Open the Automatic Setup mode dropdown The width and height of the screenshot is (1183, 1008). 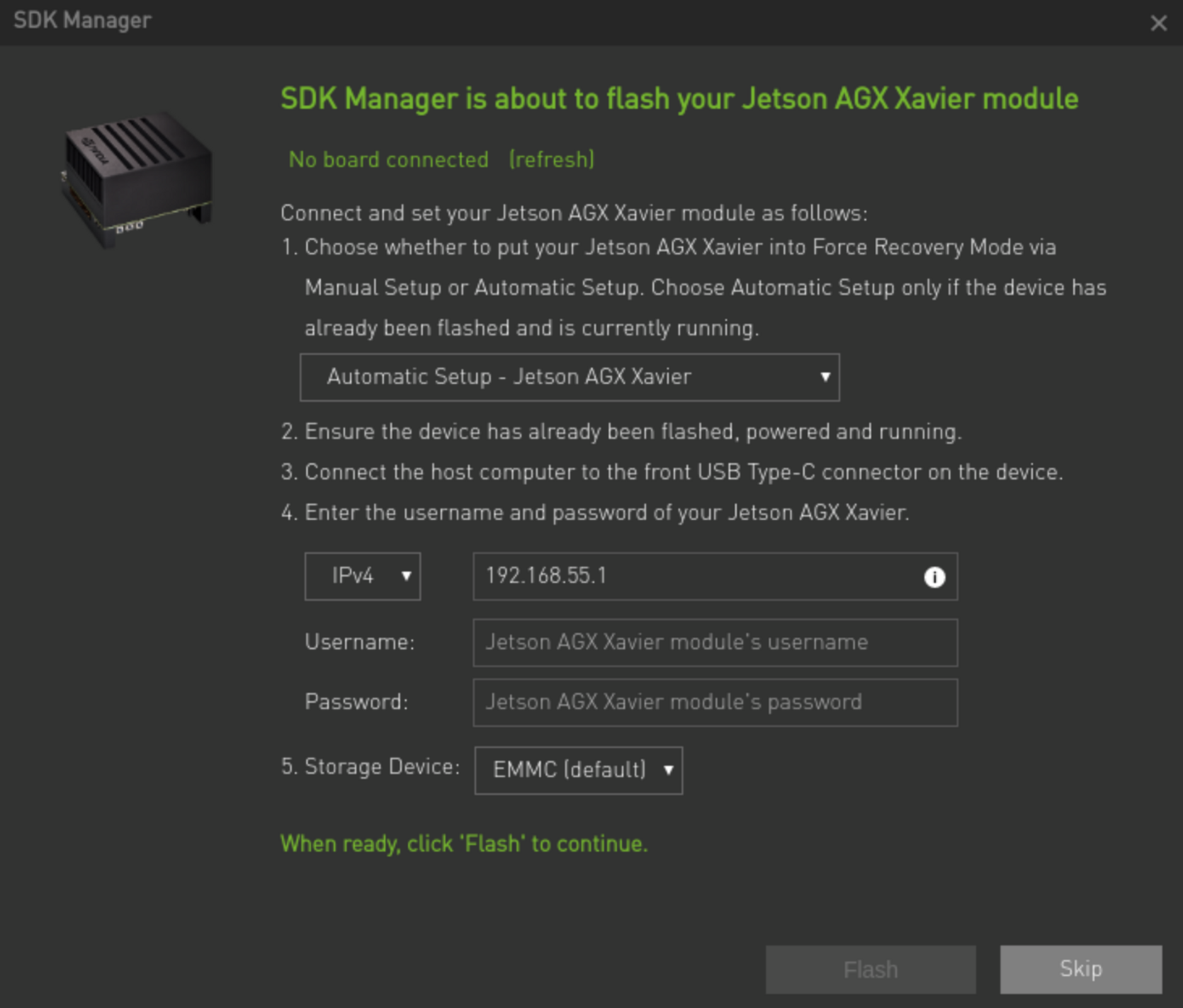[570, 377]
